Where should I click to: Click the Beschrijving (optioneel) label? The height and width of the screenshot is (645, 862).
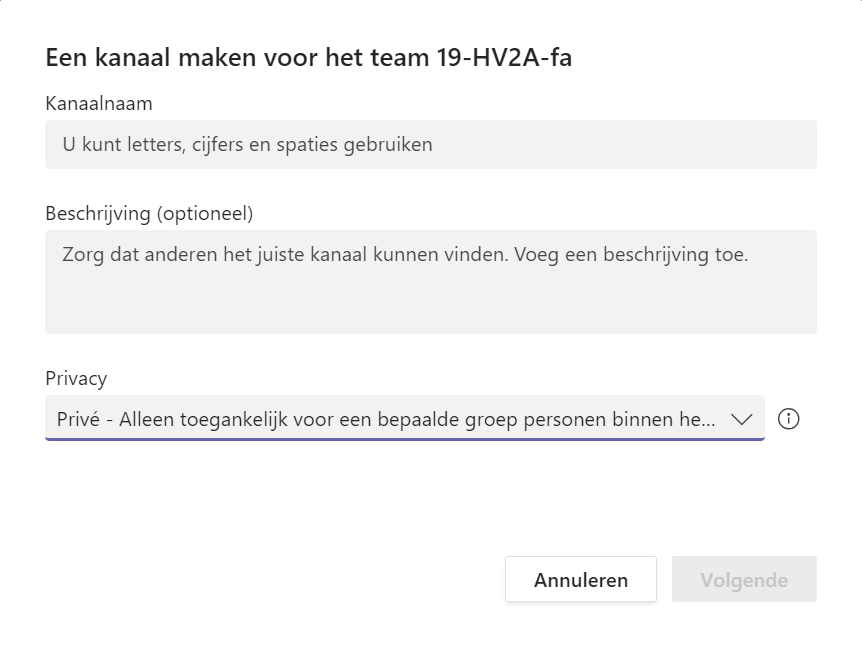click(149, 213)
